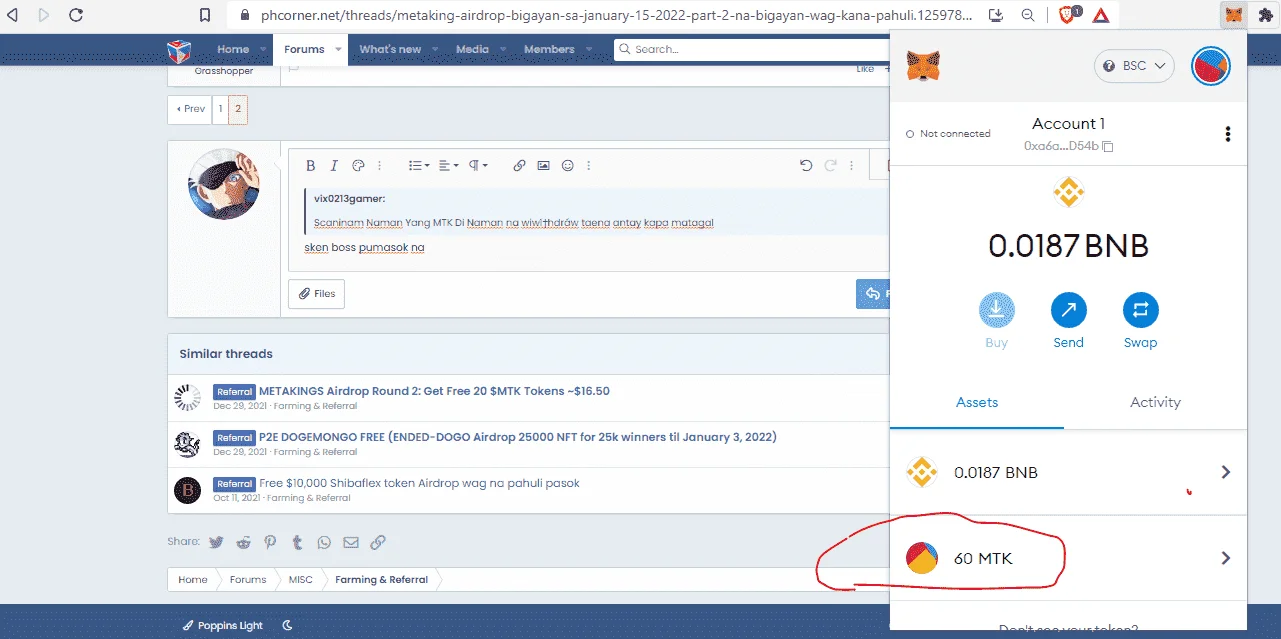Toggle dark mode with the moon icon
This screenshot has width=1281, height=639.
[x=287, y=625]
